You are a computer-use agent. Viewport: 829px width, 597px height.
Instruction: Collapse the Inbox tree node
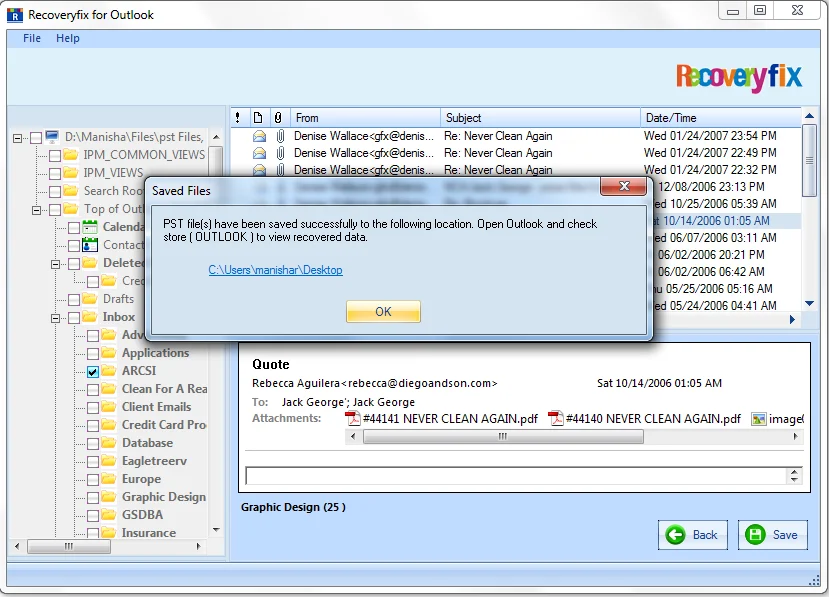coord(56,318)
